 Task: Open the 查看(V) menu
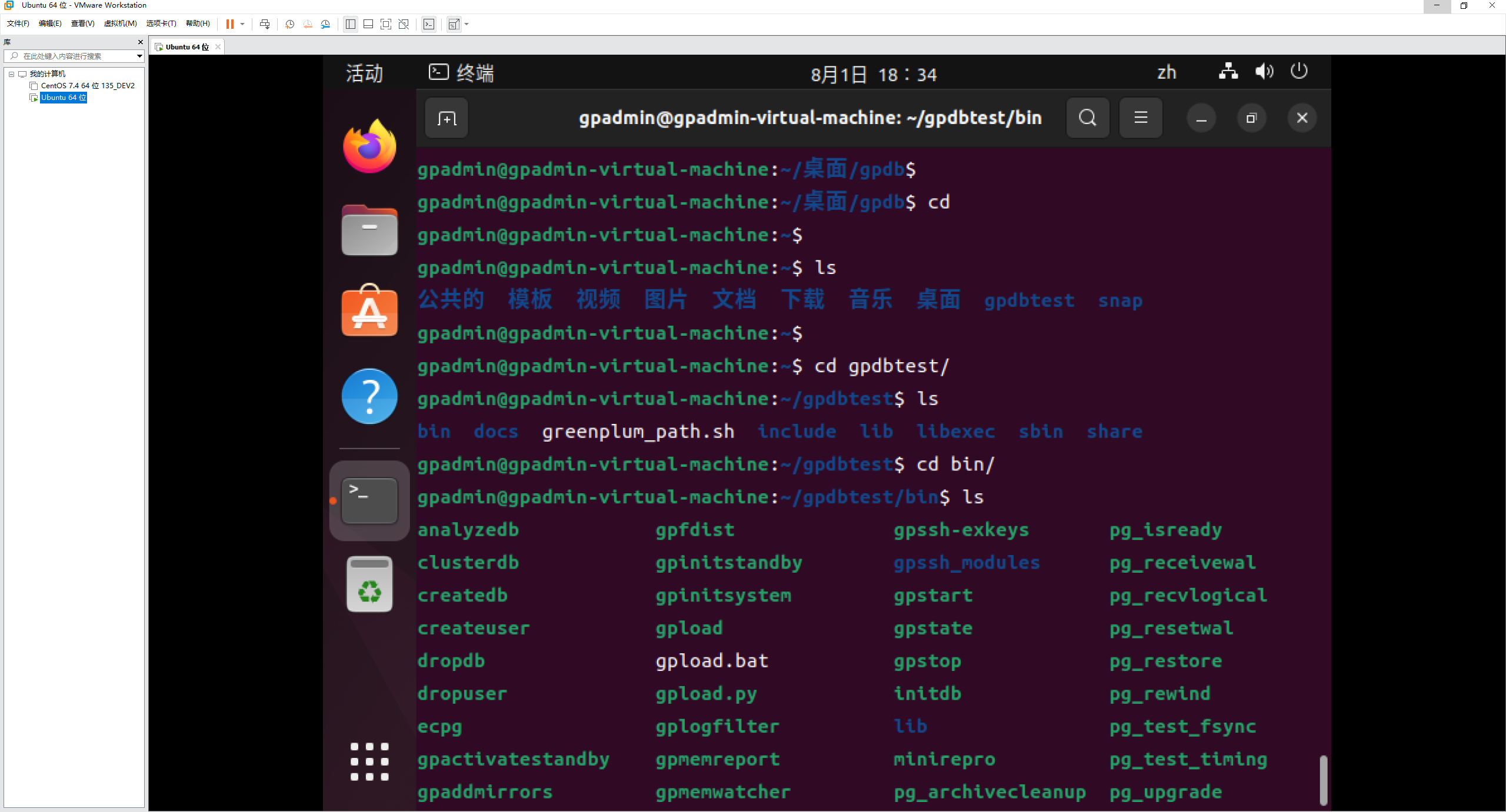83,24
